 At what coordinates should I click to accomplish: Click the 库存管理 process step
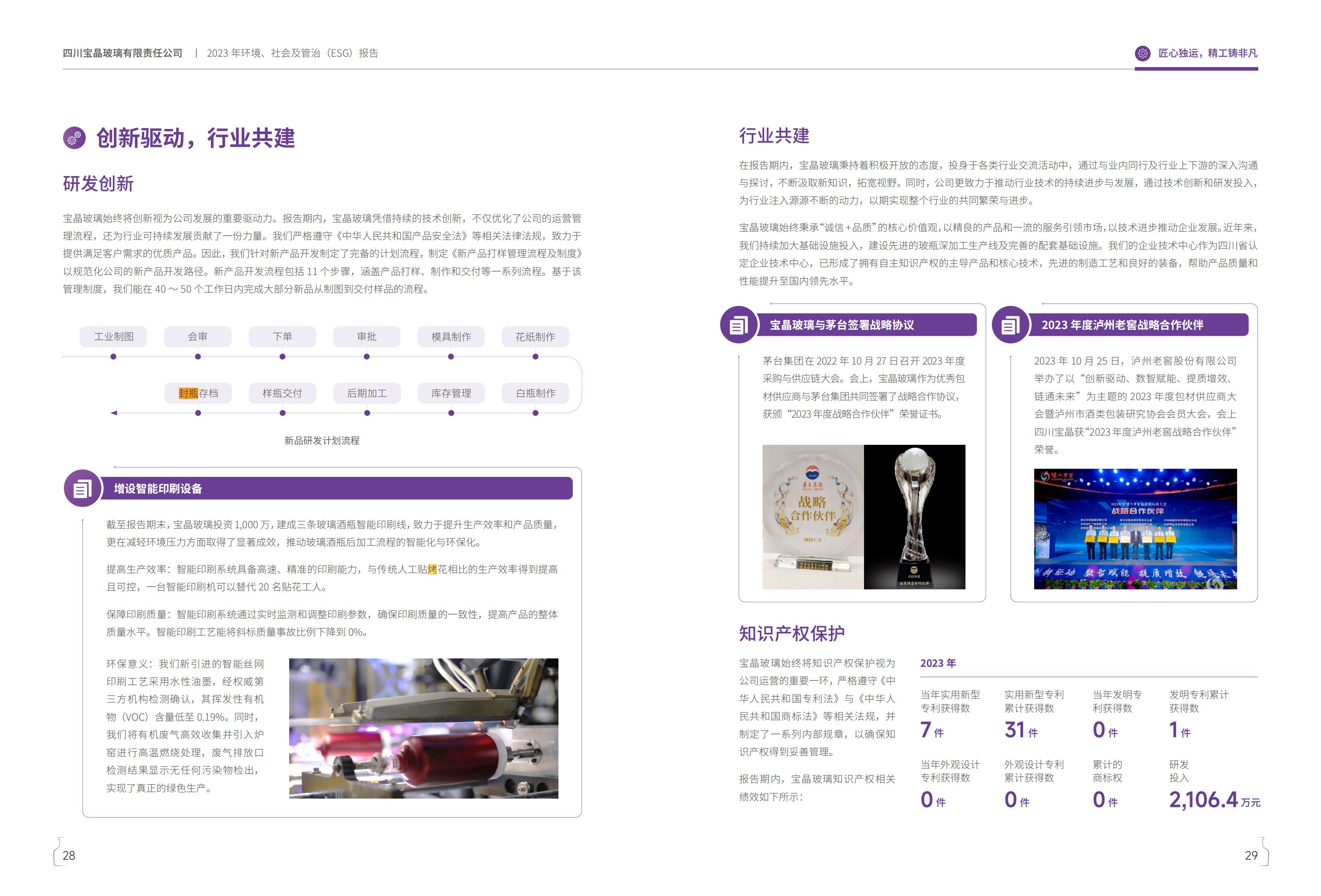451,393
